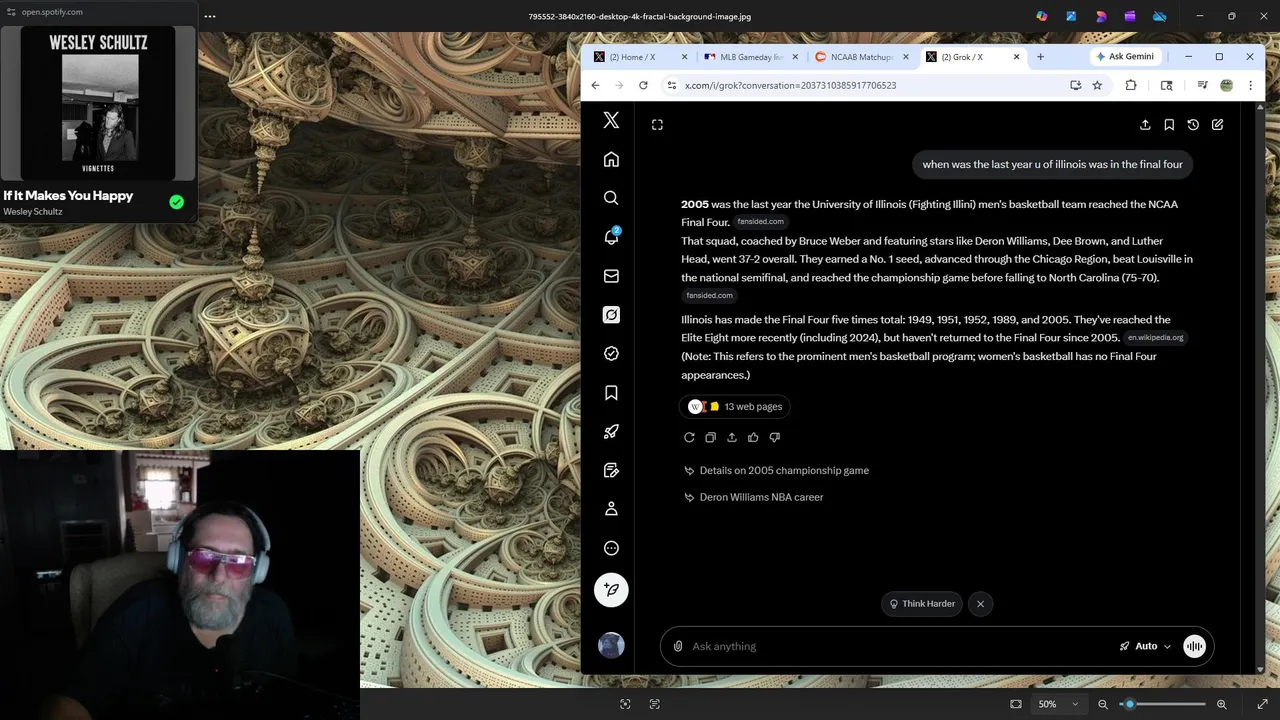Screen dimensions: 1280x720
Task: Go back in Chrome browser
Action: 595,85
